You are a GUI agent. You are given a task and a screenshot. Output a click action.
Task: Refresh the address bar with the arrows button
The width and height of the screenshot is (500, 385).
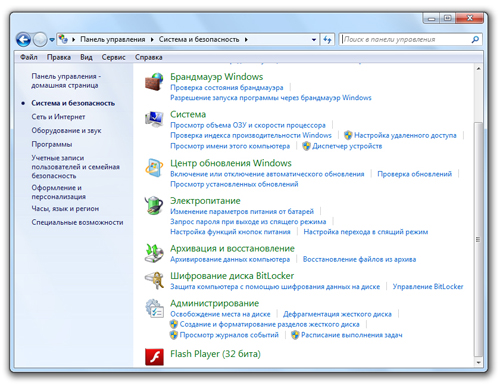coord(327,40)
